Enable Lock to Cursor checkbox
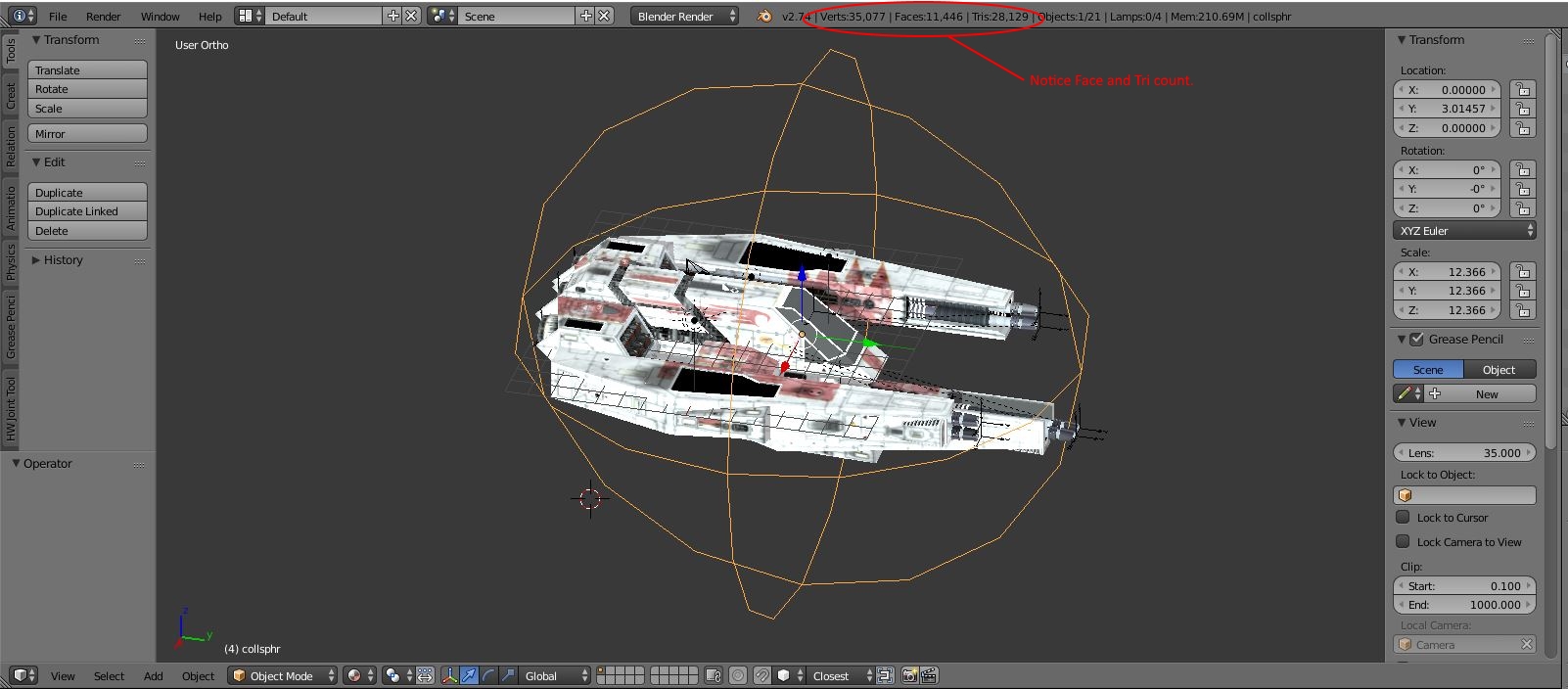 [x=1404, y=517]
